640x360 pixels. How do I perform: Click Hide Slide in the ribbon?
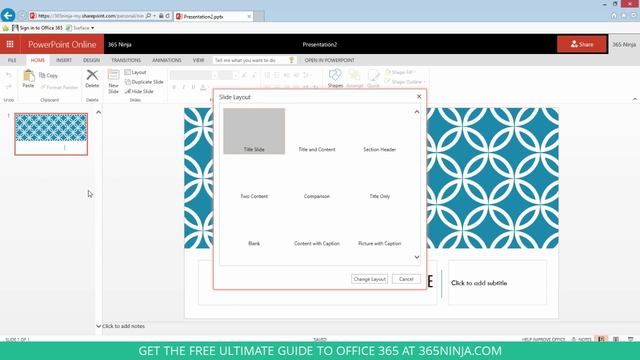point(139,91)
